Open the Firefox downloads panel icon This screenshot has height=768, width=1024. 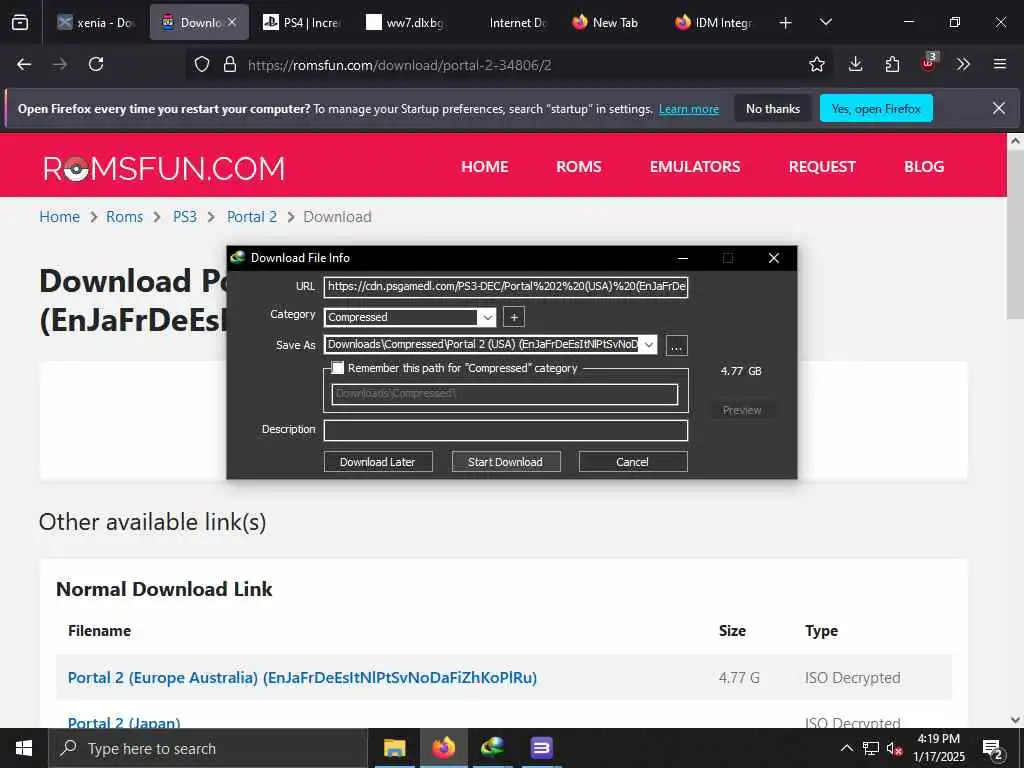pos(856,64)
